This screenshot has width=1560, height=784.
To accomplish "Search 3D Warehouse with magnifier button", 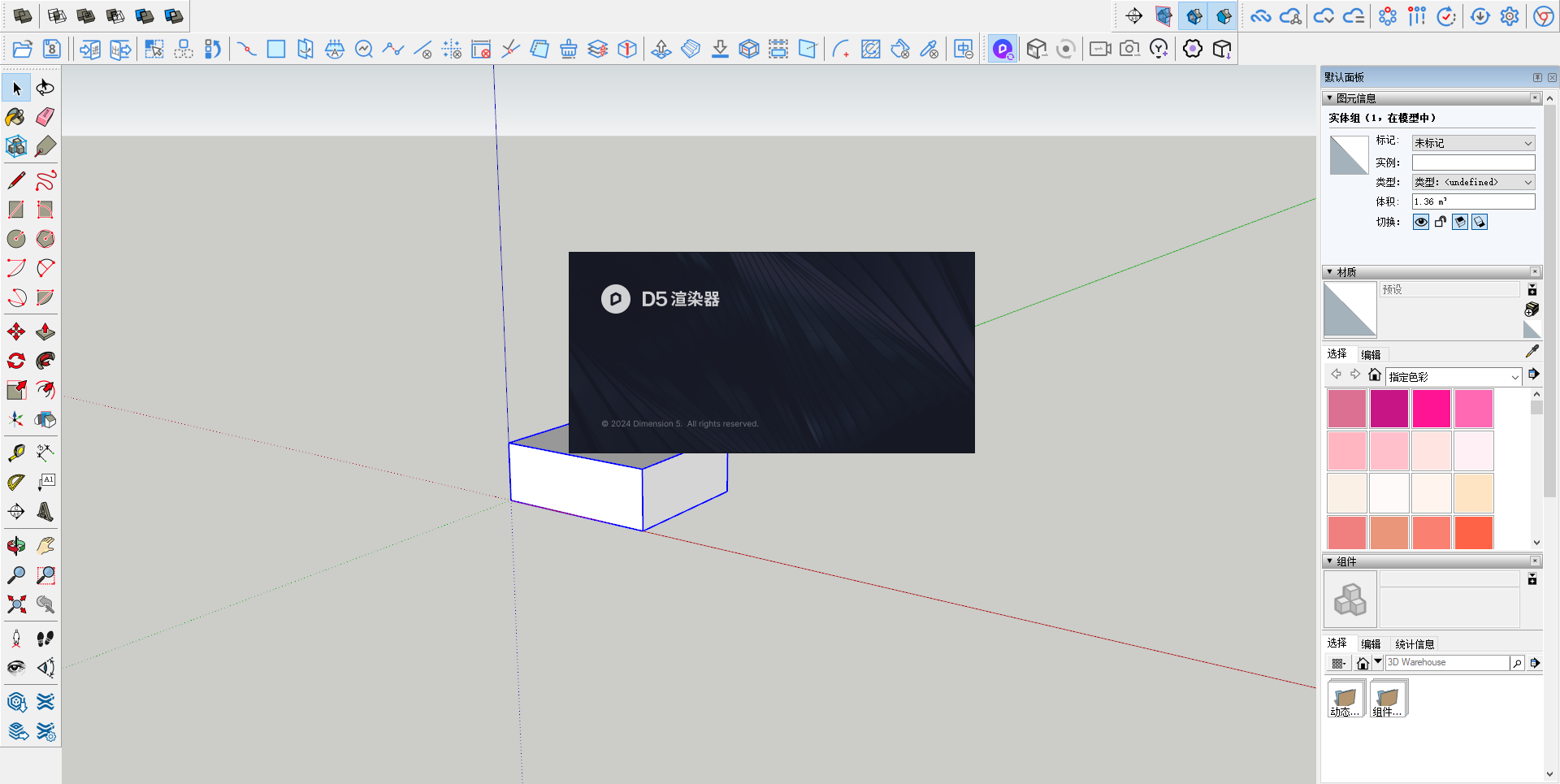I will [x=1517, y=663].
